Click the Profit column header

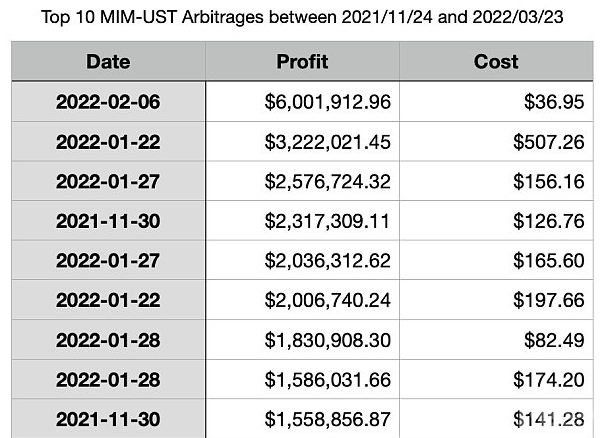click(302, 62)
